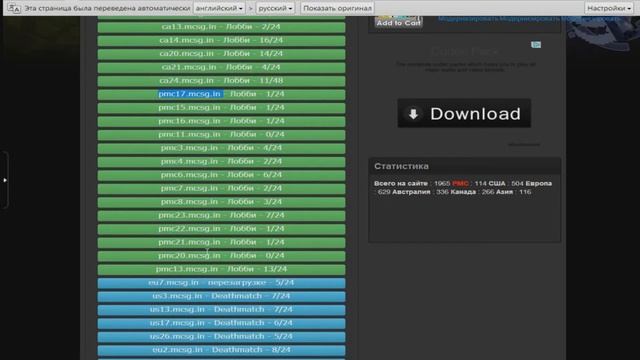Select the pmc4.mcsg.in Лобби 2/24 row

tap(221, 162)
